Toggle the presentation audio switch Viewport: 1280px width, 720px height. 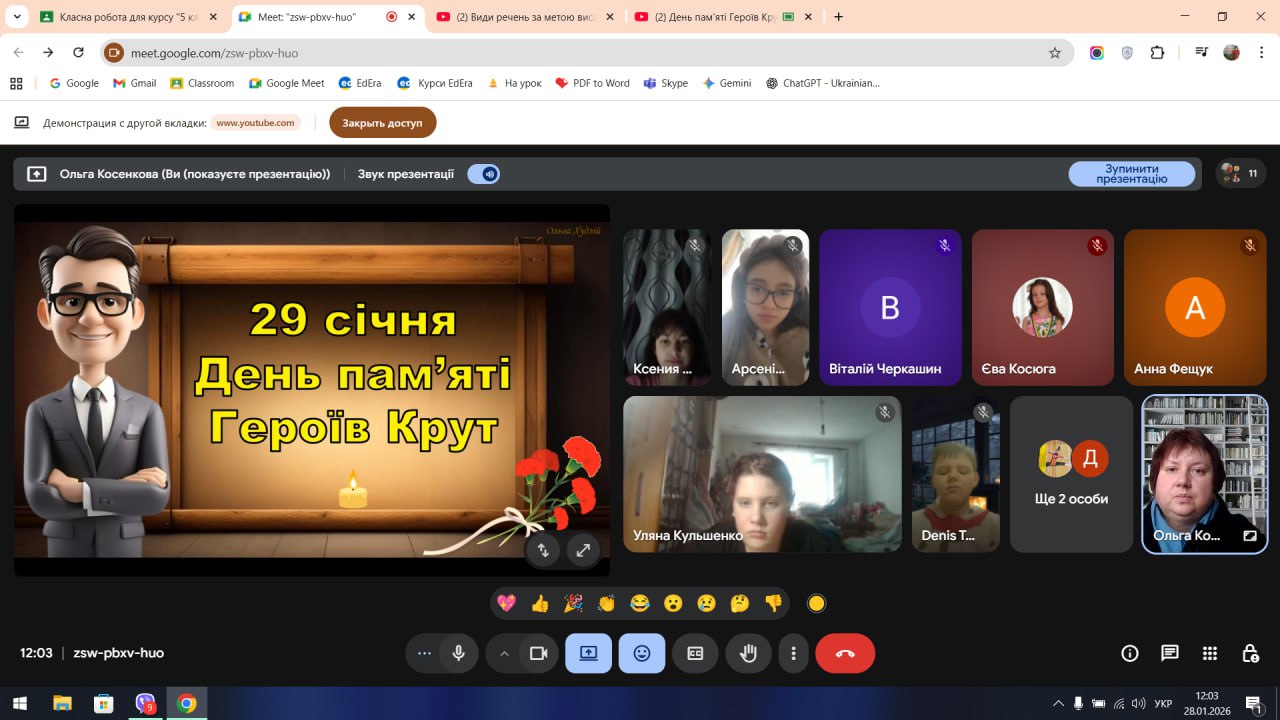pyautogui.click(x=484, y=174)
